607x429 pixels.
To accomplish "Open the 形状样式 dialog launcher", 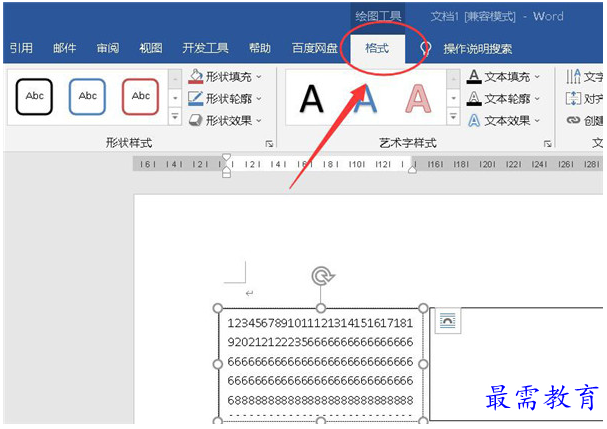I will pos(269,144).
